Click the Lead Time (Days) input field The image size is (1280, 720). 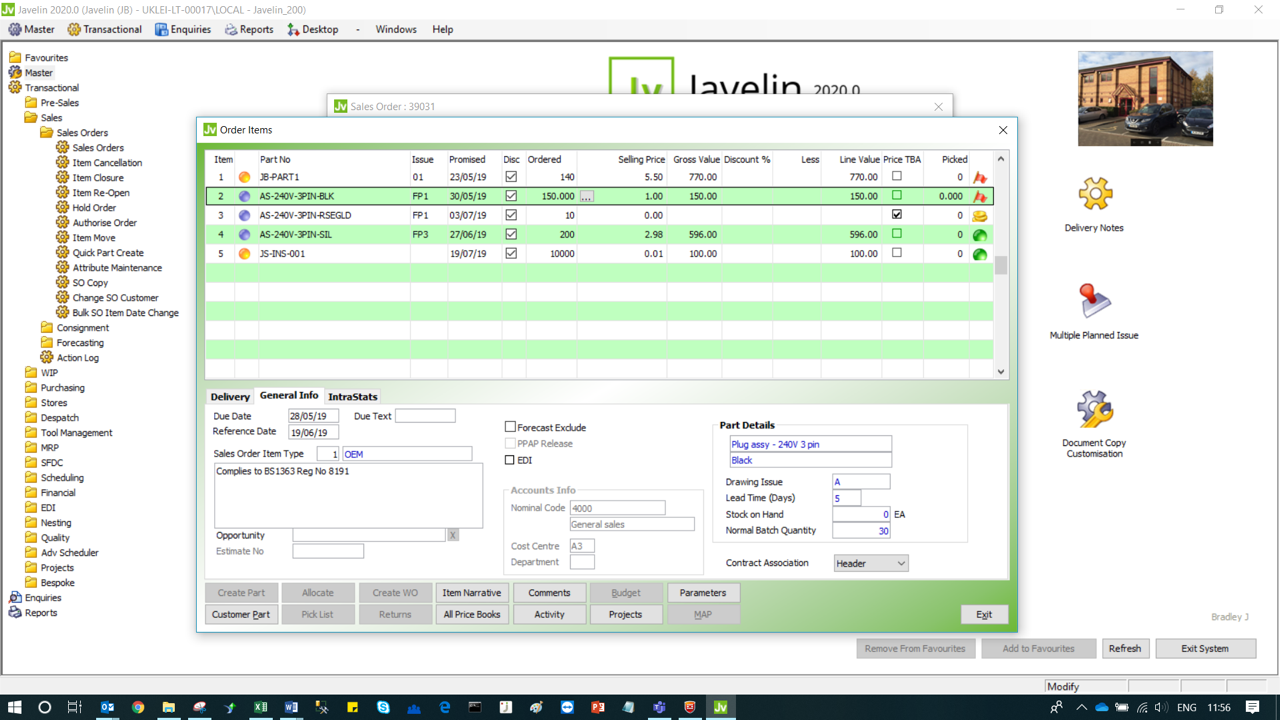846,498
